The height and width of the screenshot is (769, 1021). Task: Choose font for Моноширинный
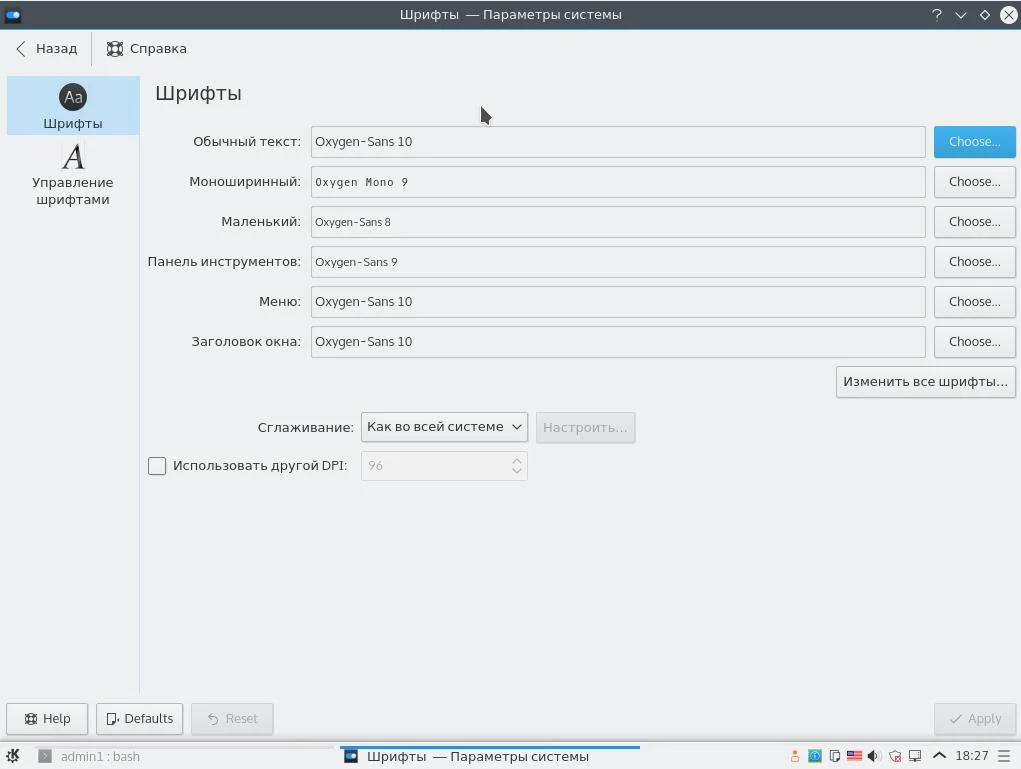point(974,182)
